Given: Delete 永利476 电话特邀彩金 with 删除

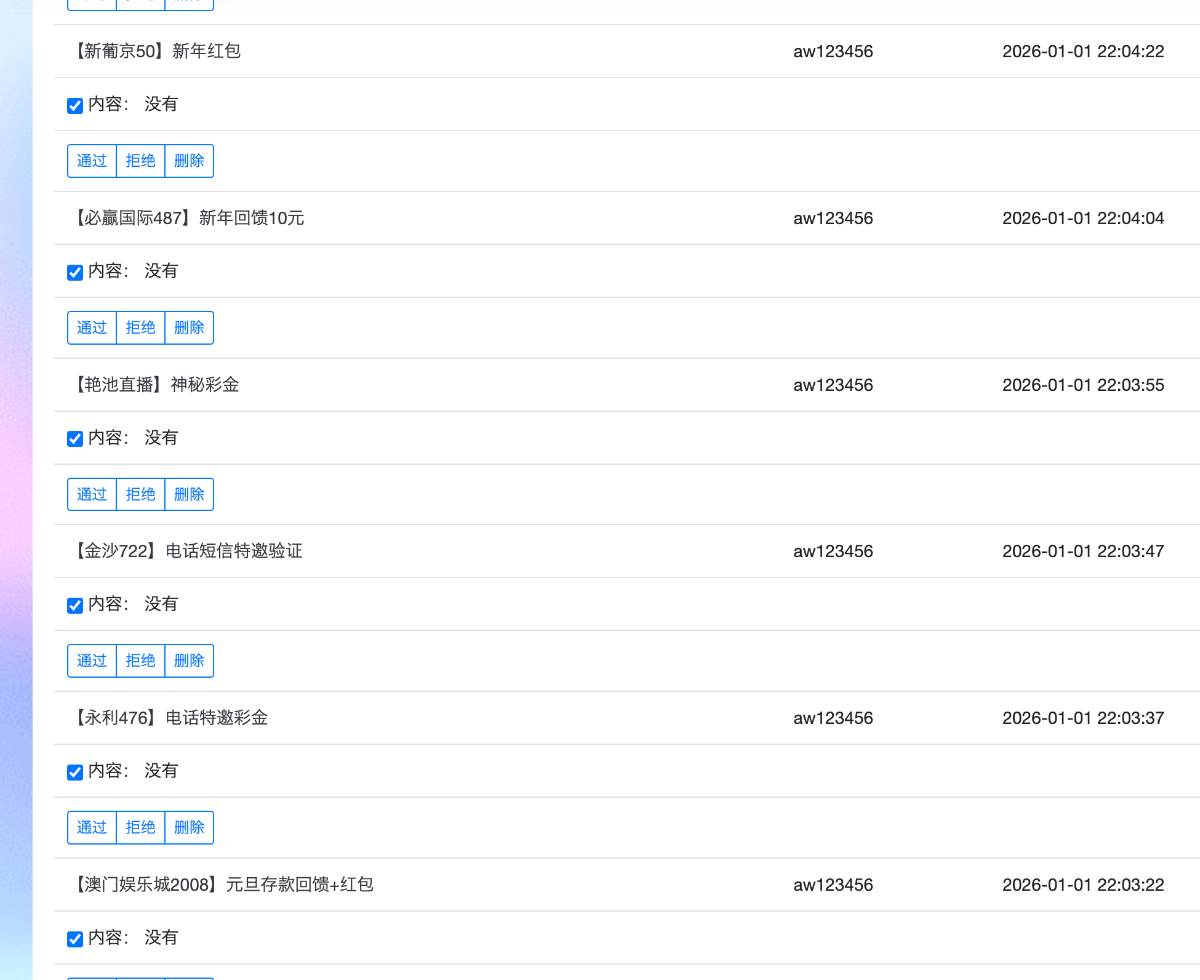Looking at the screenshot, I should click(x=189, y=828).
